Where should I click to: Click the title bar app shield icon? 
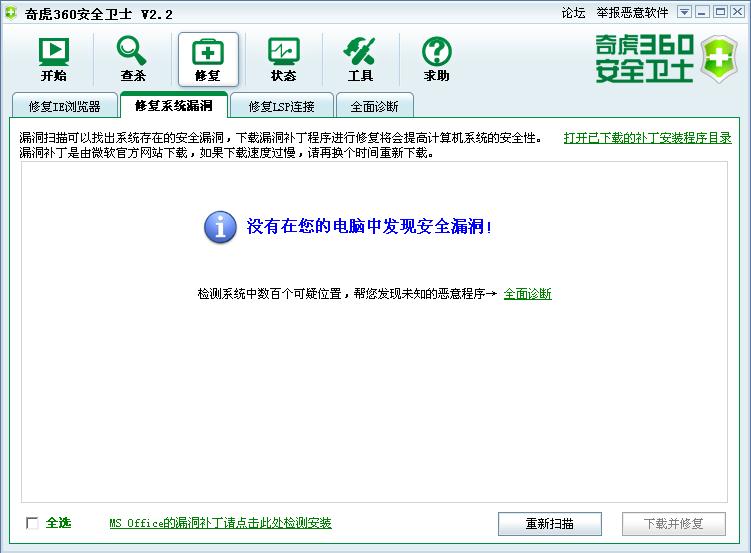point(11,13)
